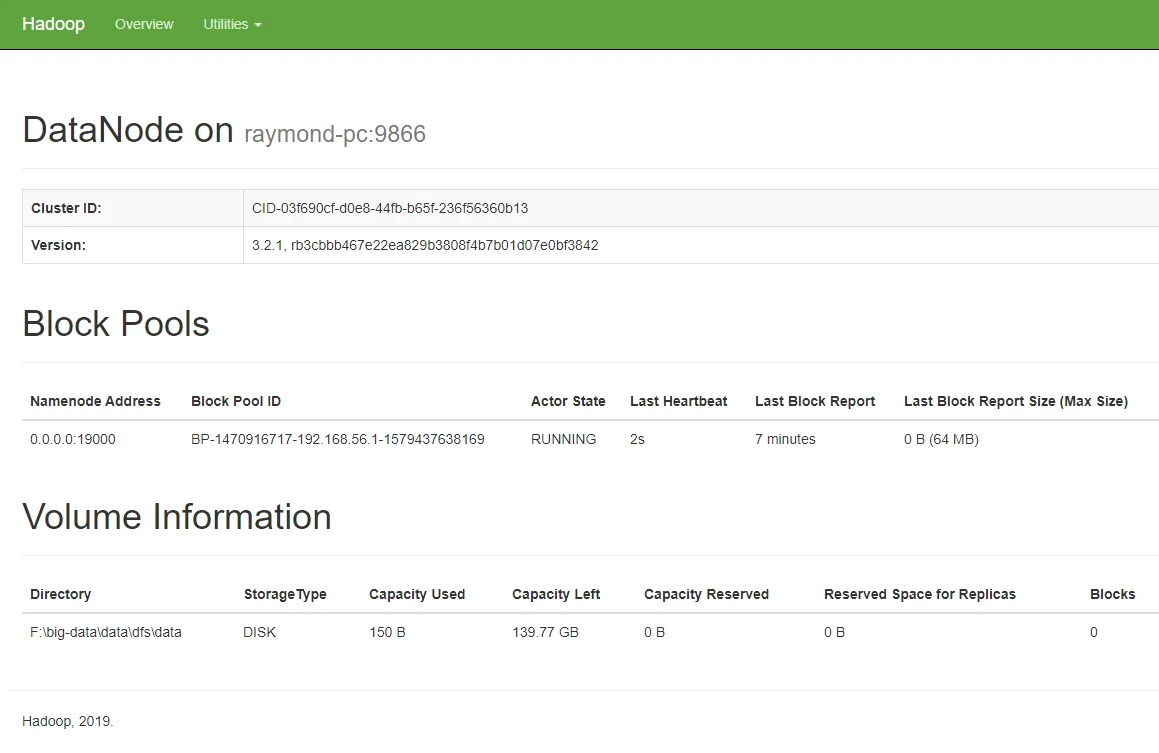
Task: Click the Volume Information heading
Action: [177, 517]
